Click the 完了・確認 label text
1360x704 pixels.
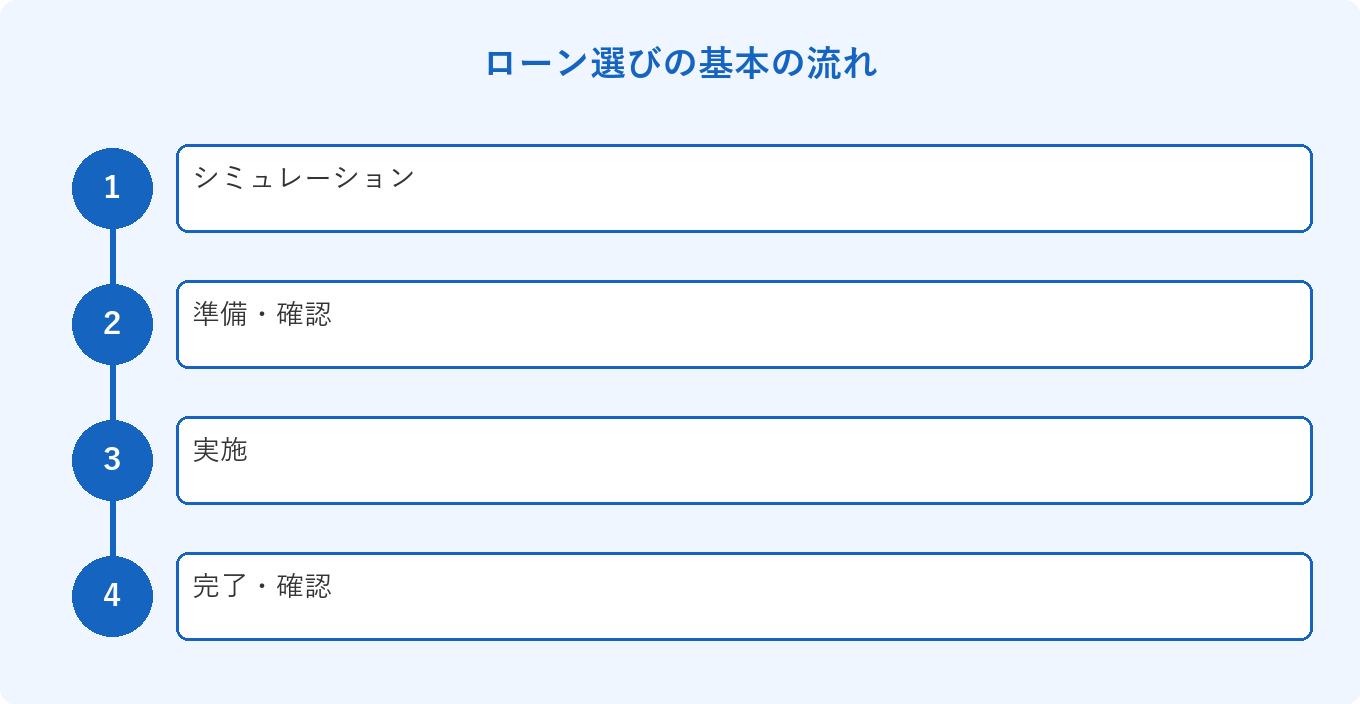262,586
